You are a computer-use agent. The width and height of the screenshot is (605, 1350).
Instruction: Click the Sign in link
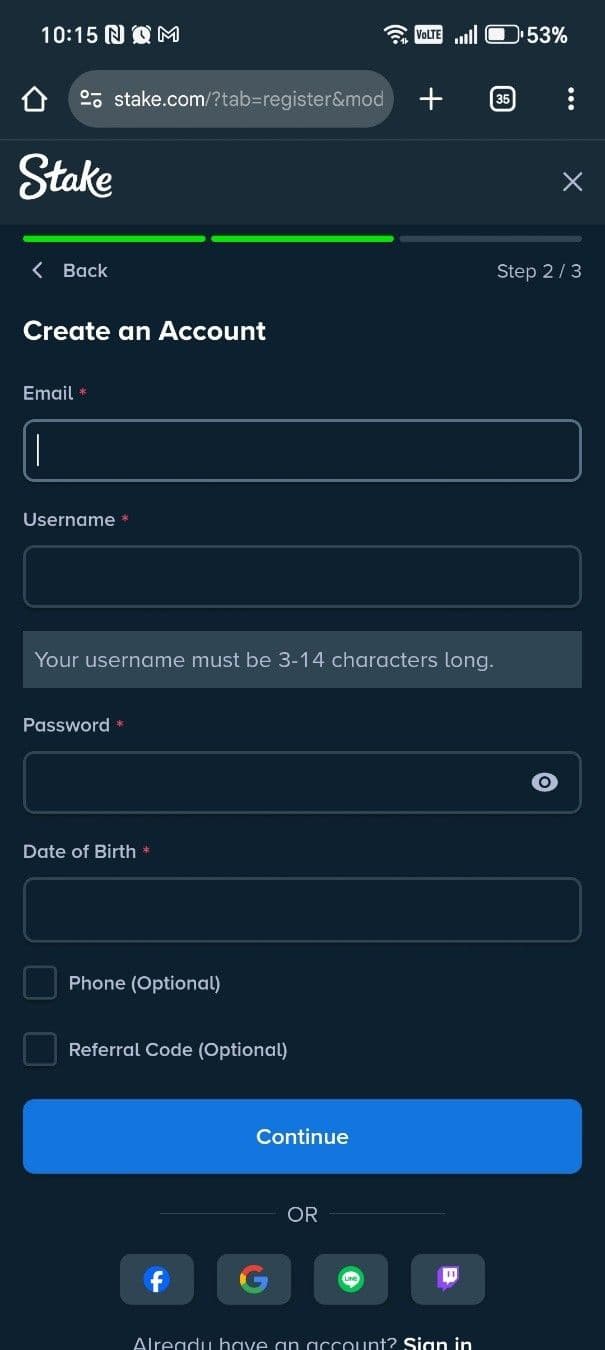point(437,1343)
